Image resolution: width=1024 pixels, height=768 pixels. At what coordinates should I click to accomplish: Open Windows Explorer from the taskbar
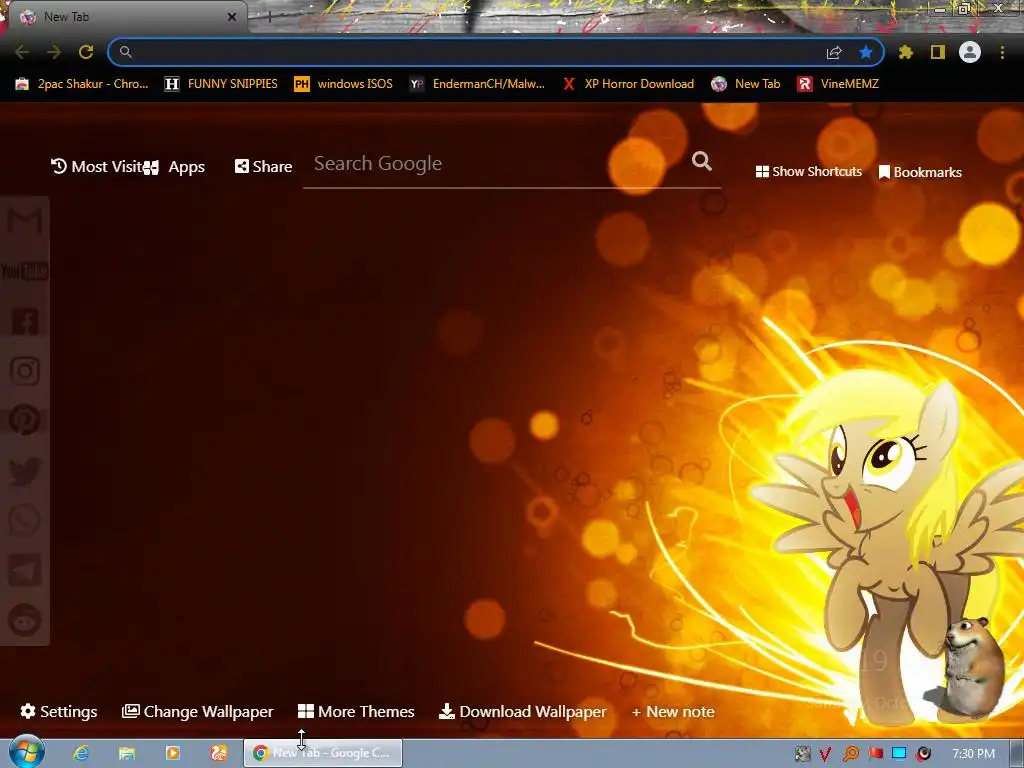coord(127,754)
